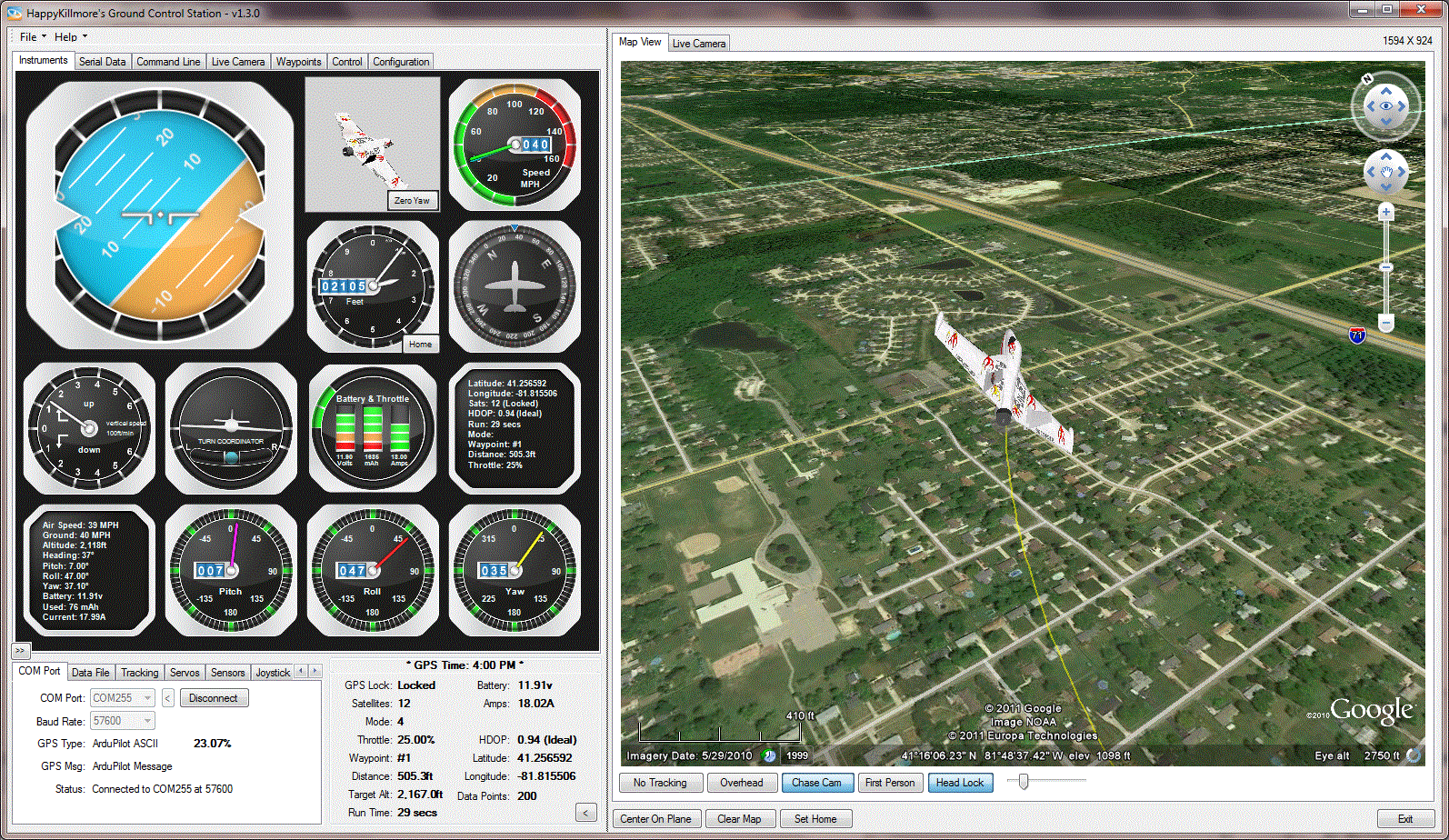Open the Waypoints tab

[298, 62]
